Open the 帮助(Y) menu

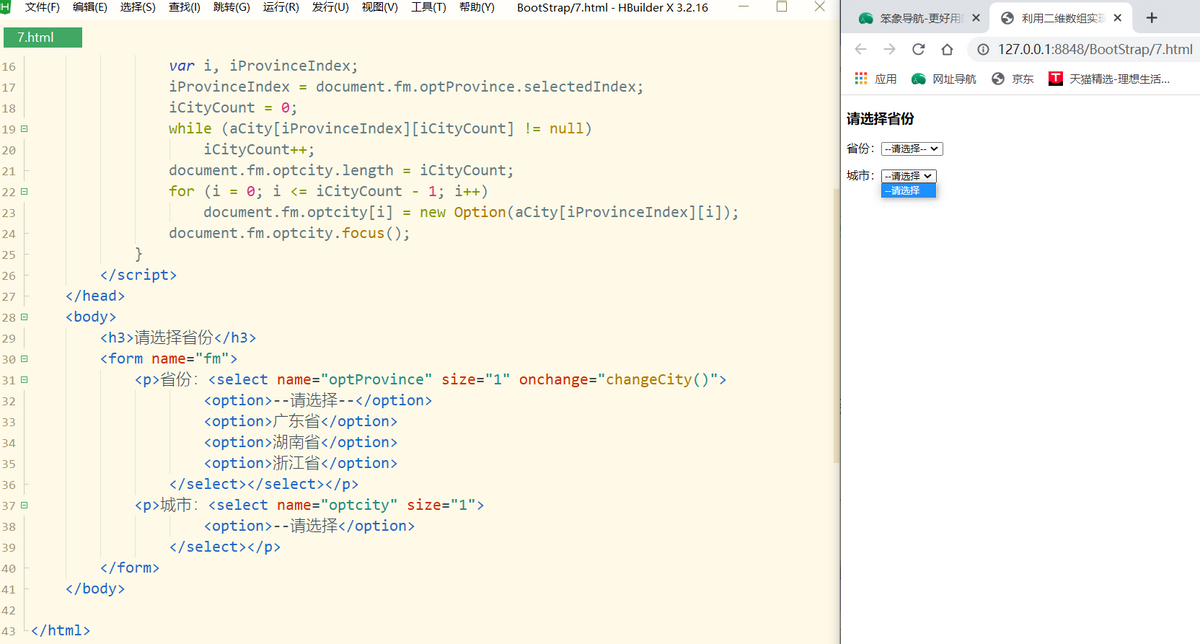[x=477, y=7]
